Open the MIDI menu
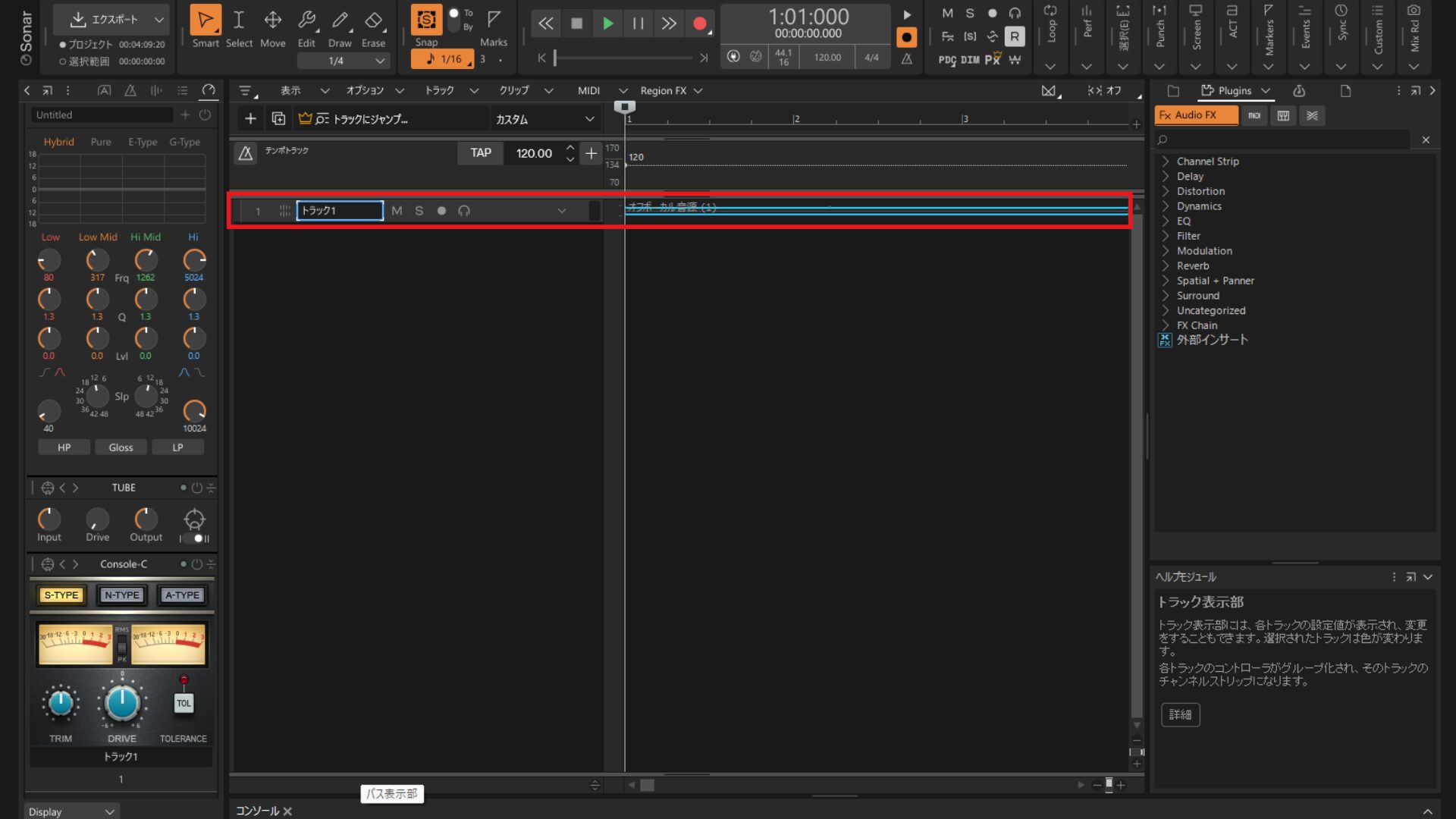The image size is (1456, 819). coord(588,91)
